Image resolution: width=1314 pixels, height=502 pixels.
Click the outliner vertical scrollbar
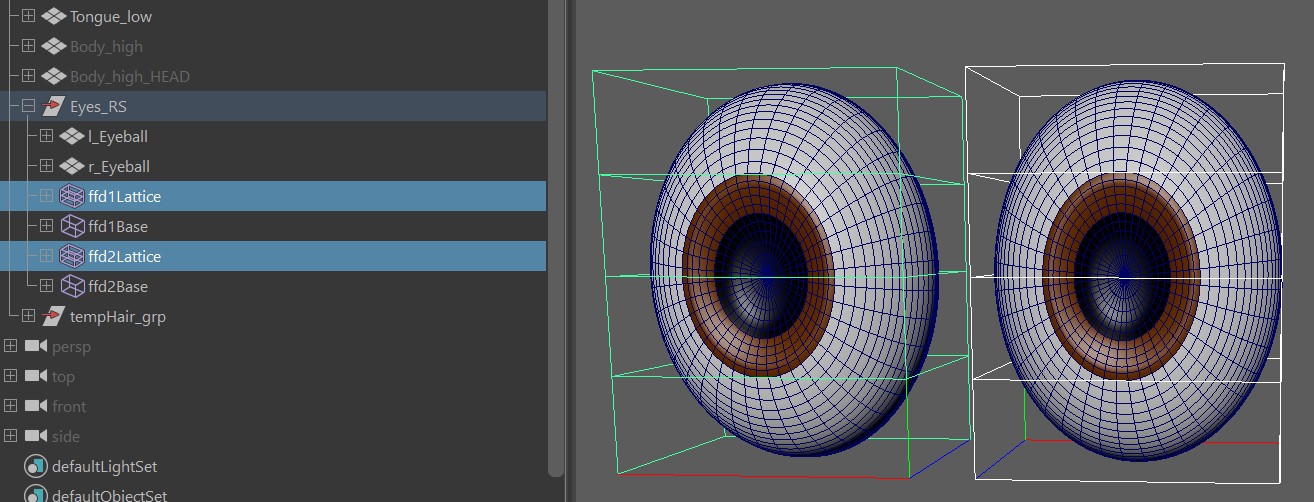556,240
